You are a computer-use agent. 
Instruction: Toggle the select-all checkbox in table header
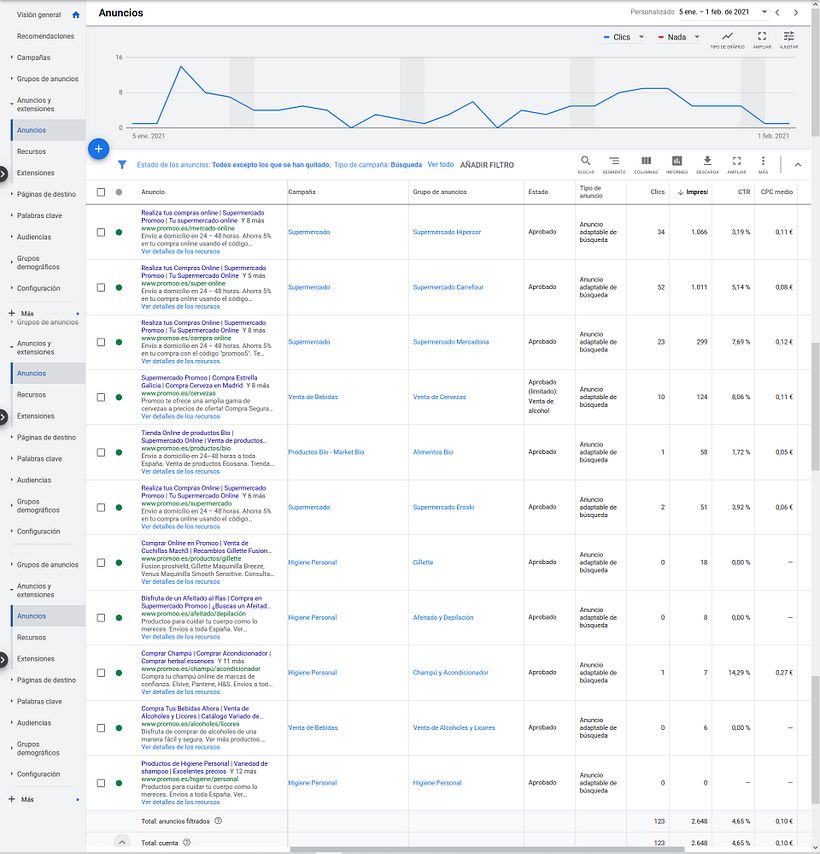coord(101,192)
